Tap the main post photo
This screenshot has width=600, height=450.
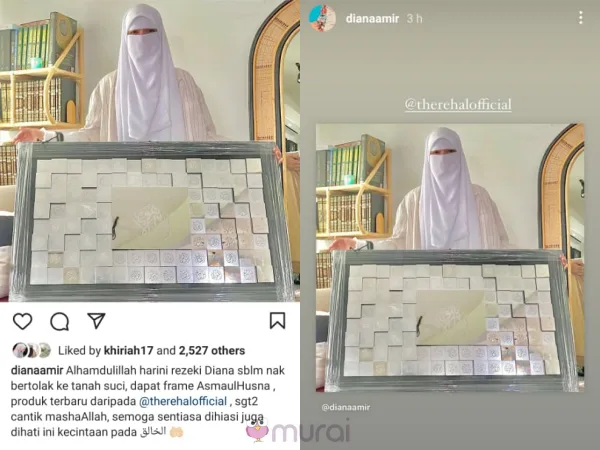tap(150, 151)
